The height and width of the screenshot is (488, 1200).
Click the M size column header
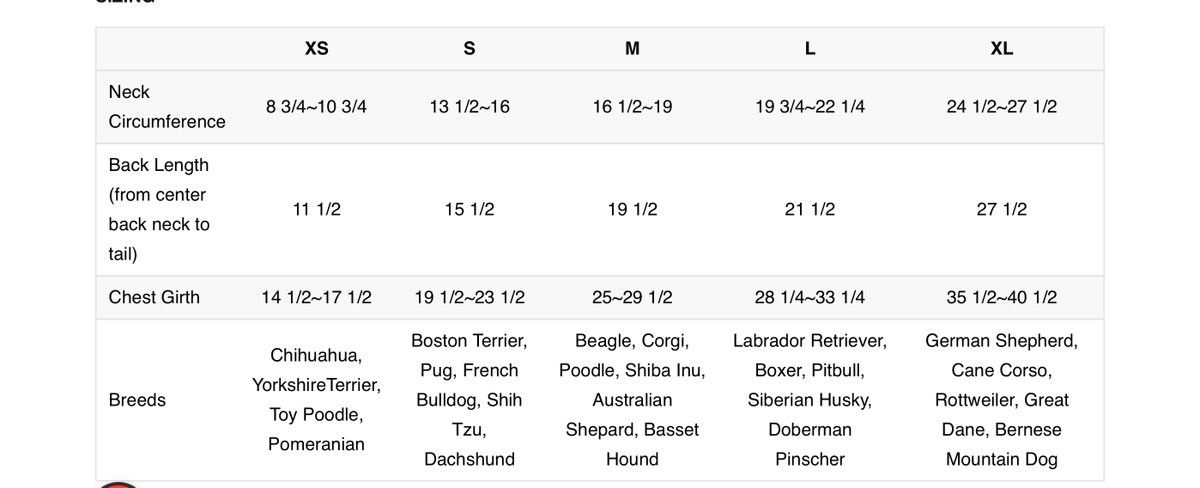(632, 48)
